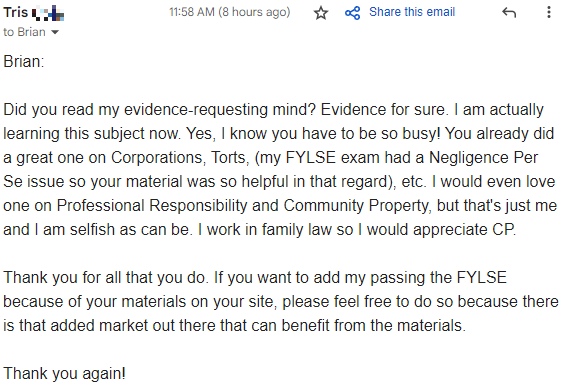The width and height of the screenshot is (563, 386).
Task: Expand recipient details arrow beside Brian
Action: [55, 32]
